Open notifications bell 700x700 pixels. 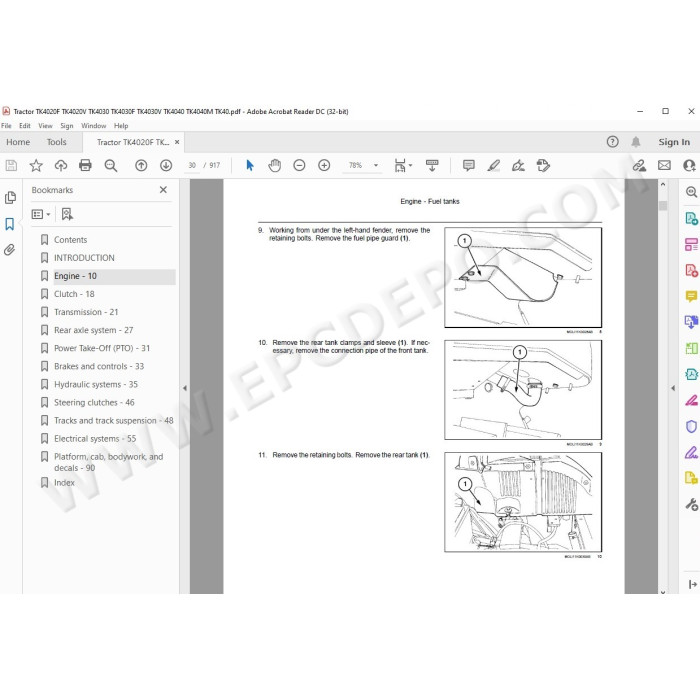pyautogui.click(x=636, y=142)
